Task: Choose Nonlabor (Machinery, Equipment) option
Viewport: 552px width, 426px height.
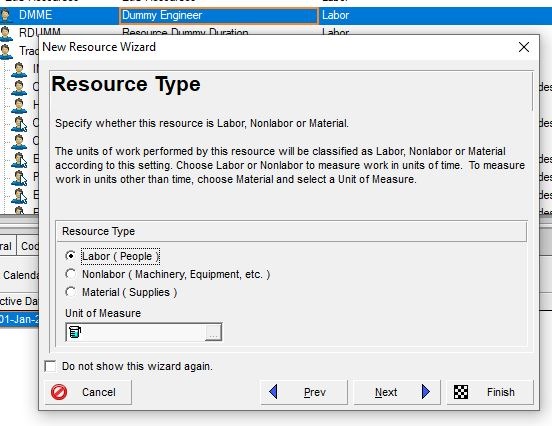Action: coord(70,274)
